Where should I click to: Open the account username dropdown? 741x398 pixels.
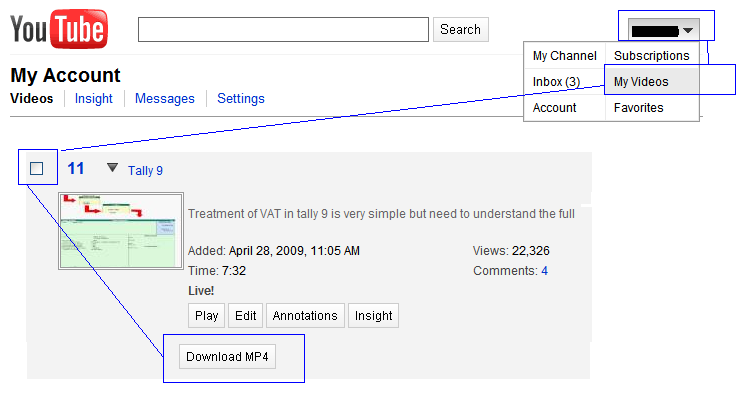tap(663, 31)
